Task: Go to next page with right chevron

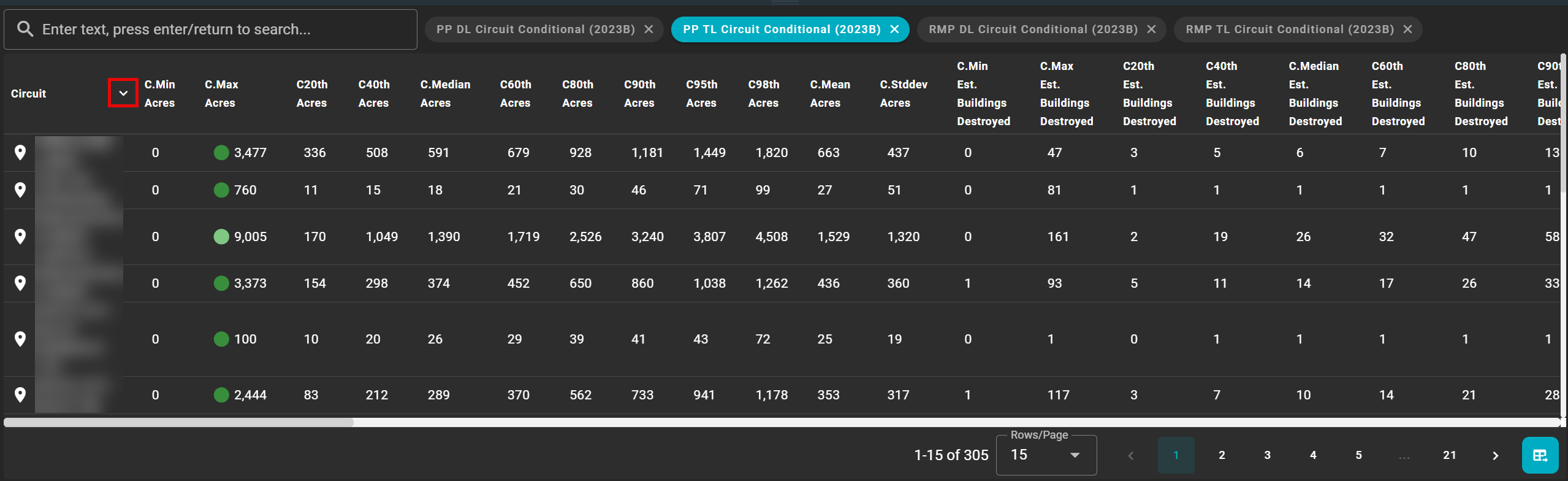Action: pos(1495,455)
